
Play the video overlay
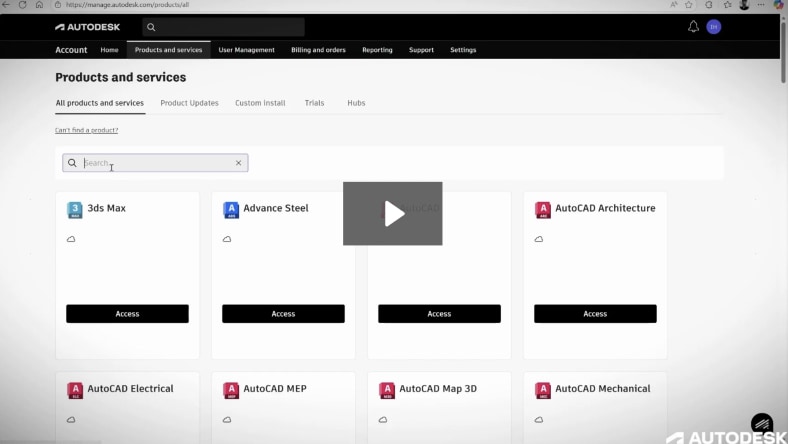pos(393,213)
